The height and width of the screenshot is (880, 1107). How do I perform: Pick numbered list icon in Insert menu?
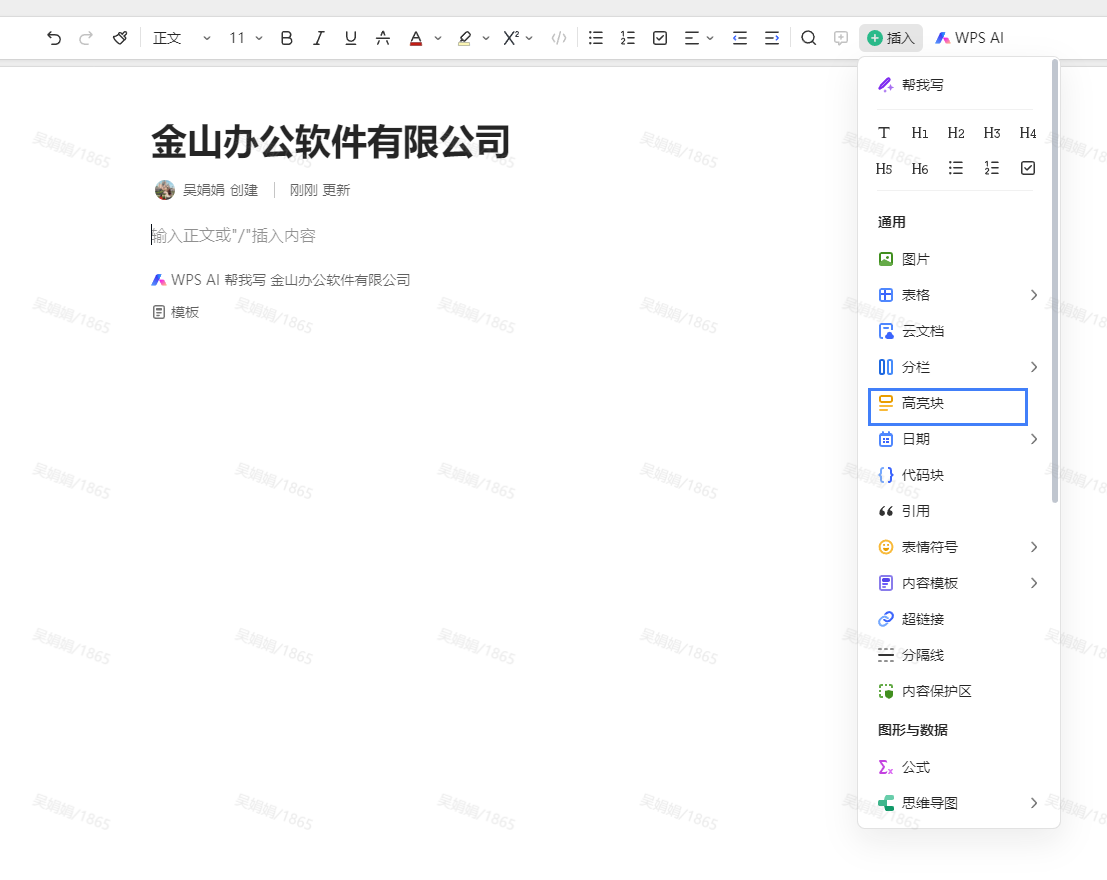coord(992,168)
